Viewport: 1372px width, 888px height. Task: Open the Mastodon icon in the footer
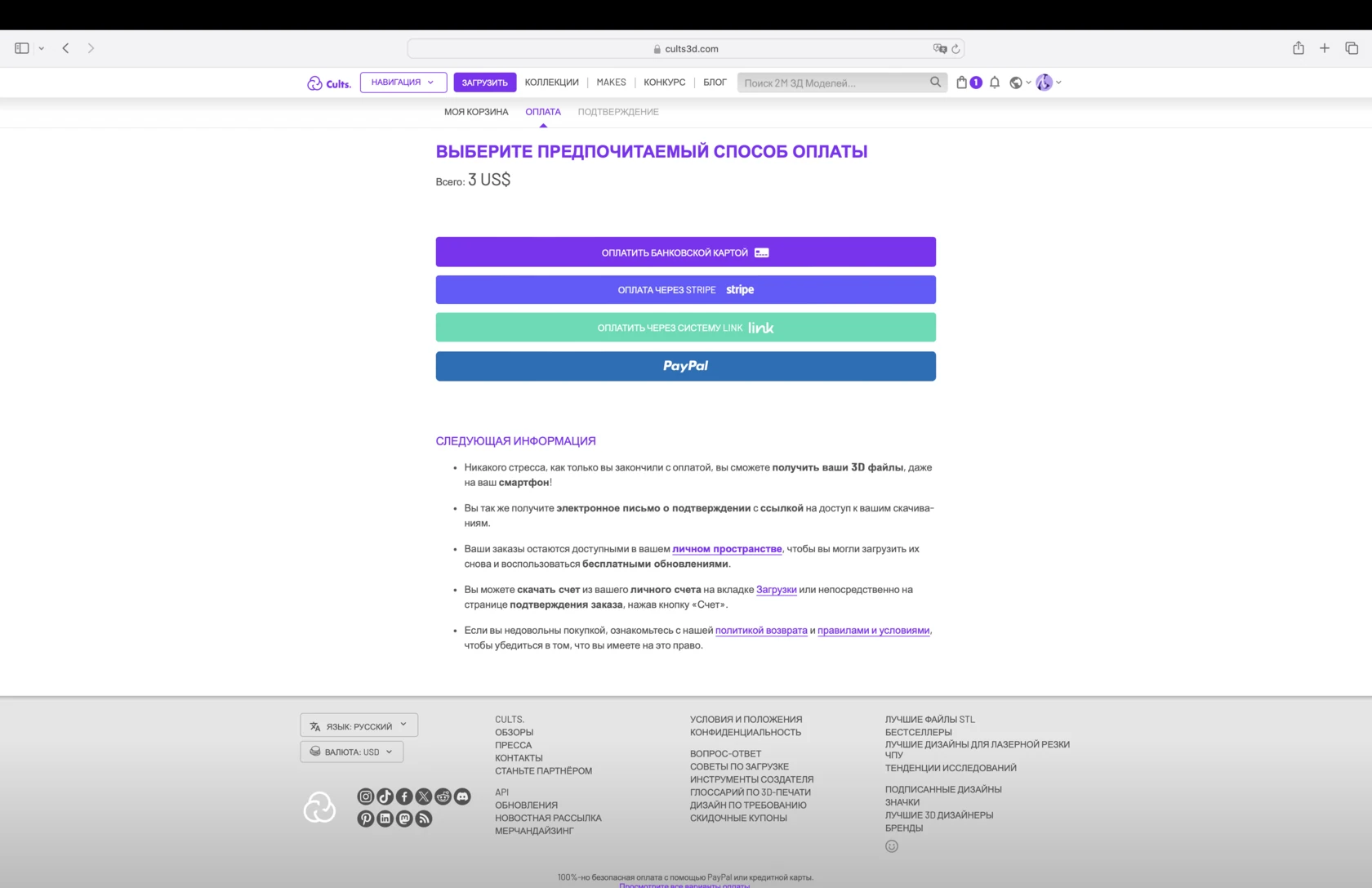click(404, 819)
